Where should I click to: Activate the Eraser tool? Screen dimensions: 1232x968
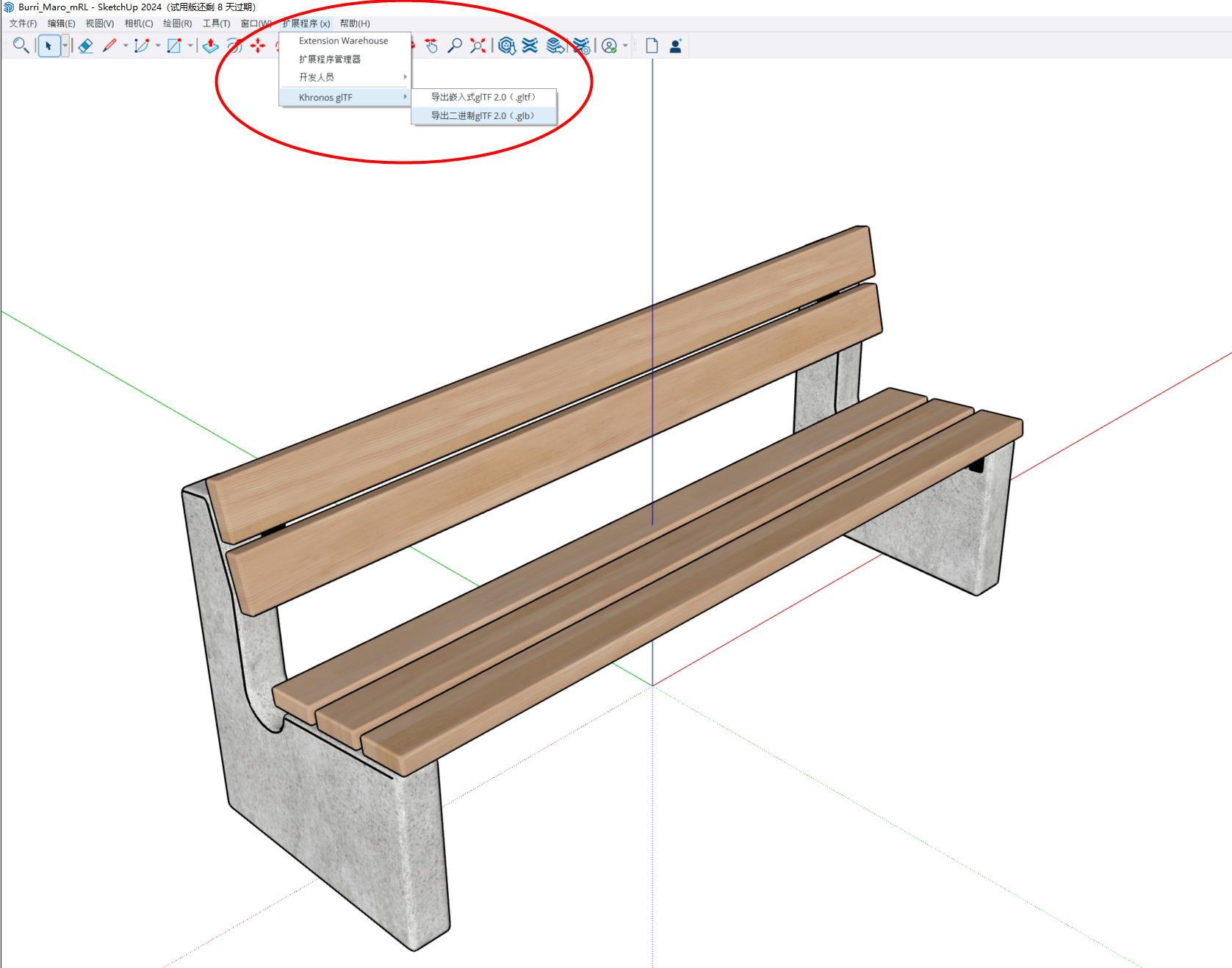point(85,46)
